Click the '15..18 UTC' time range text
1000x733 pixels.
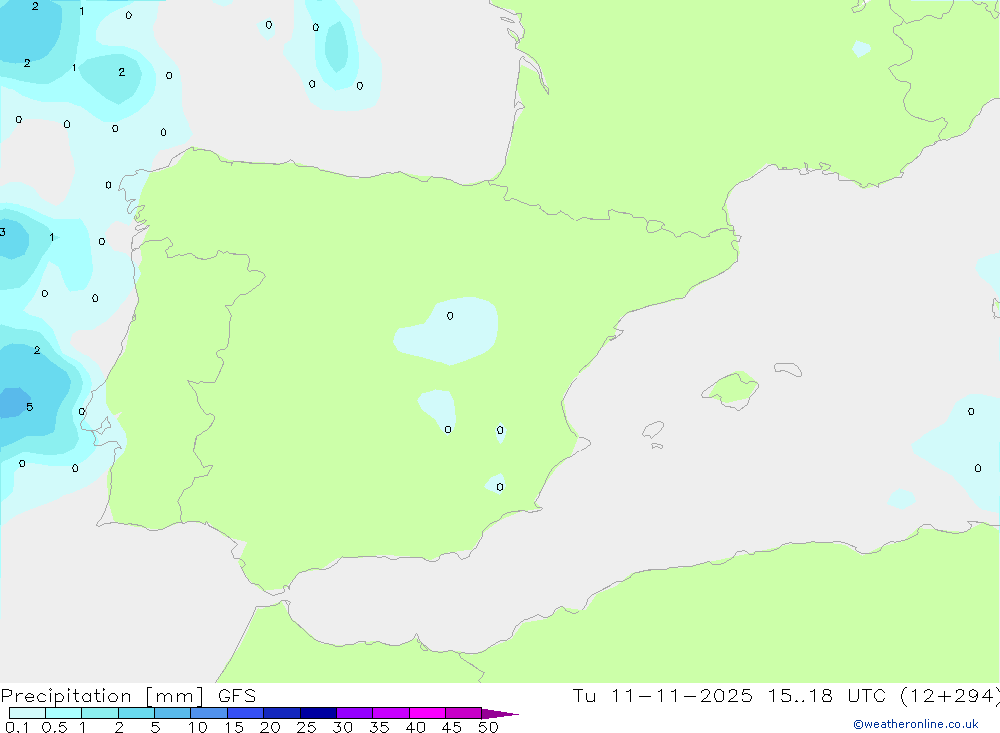[x=827, y=696]
